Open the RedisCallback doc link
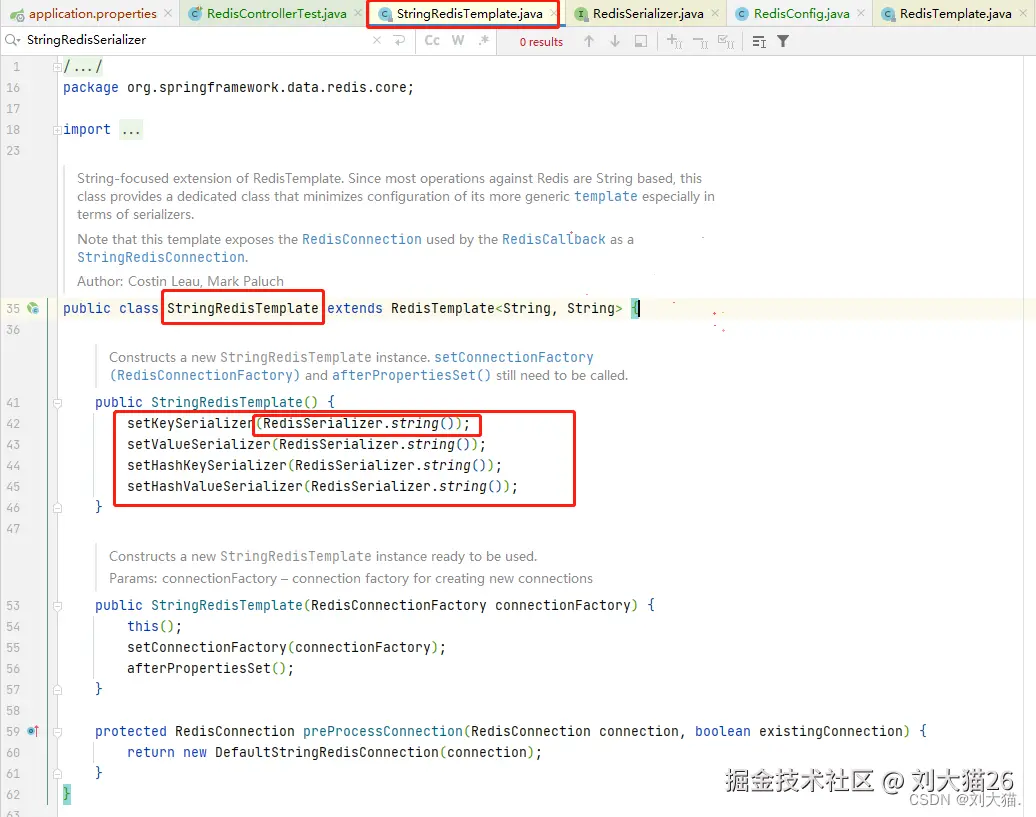The image size is (1036, 817). click(x=554, y=239)
